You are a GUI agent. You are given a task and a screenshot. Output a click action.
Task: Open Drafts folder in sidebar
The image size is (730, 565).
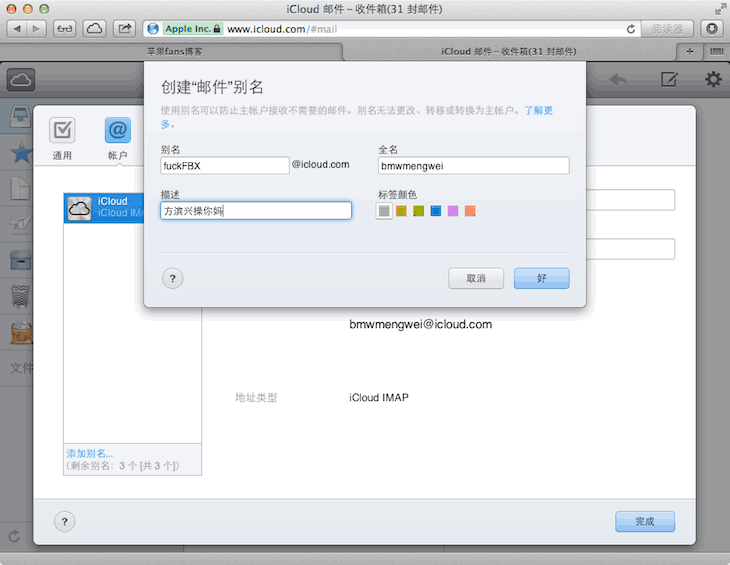coord(20,188)
